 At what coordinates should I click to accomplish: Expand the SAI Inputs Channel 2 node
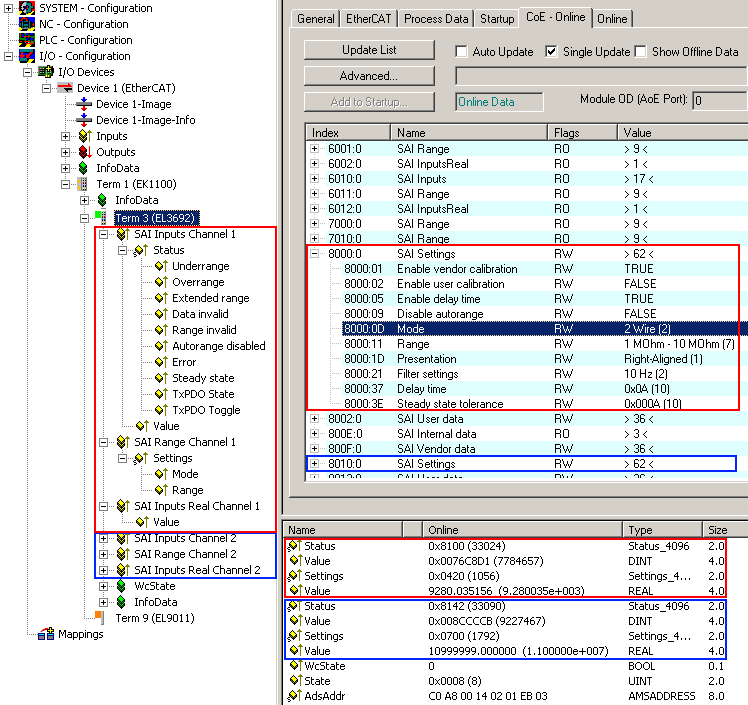tap(104, 539)
